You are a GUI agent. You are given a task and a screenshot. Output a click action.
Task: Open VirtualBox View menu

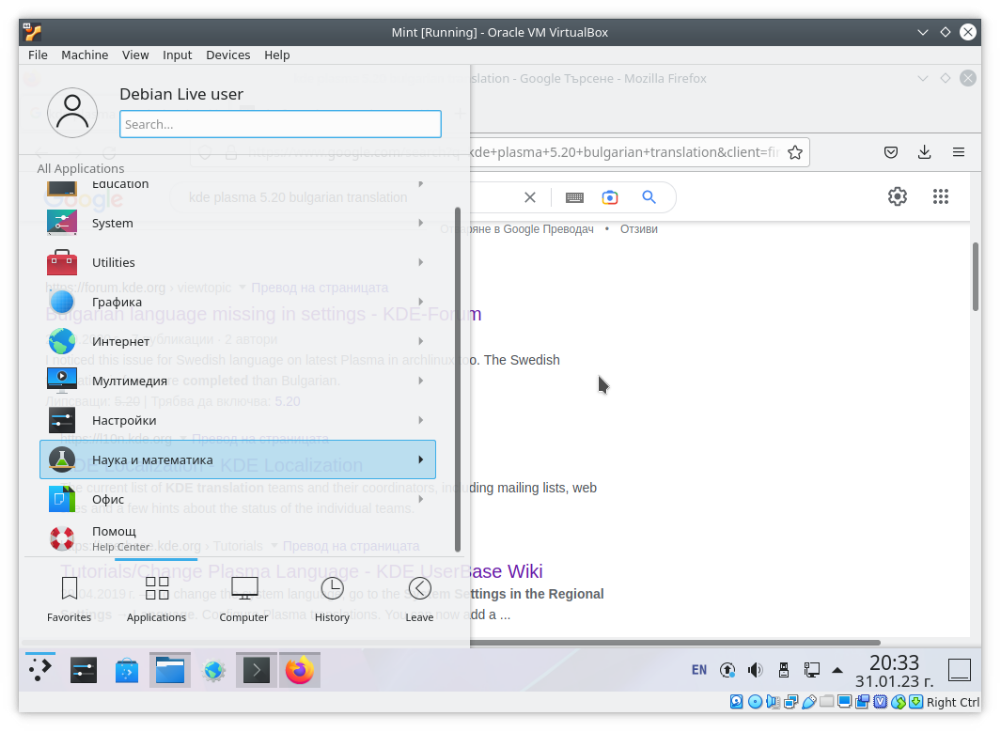(135, 55)
